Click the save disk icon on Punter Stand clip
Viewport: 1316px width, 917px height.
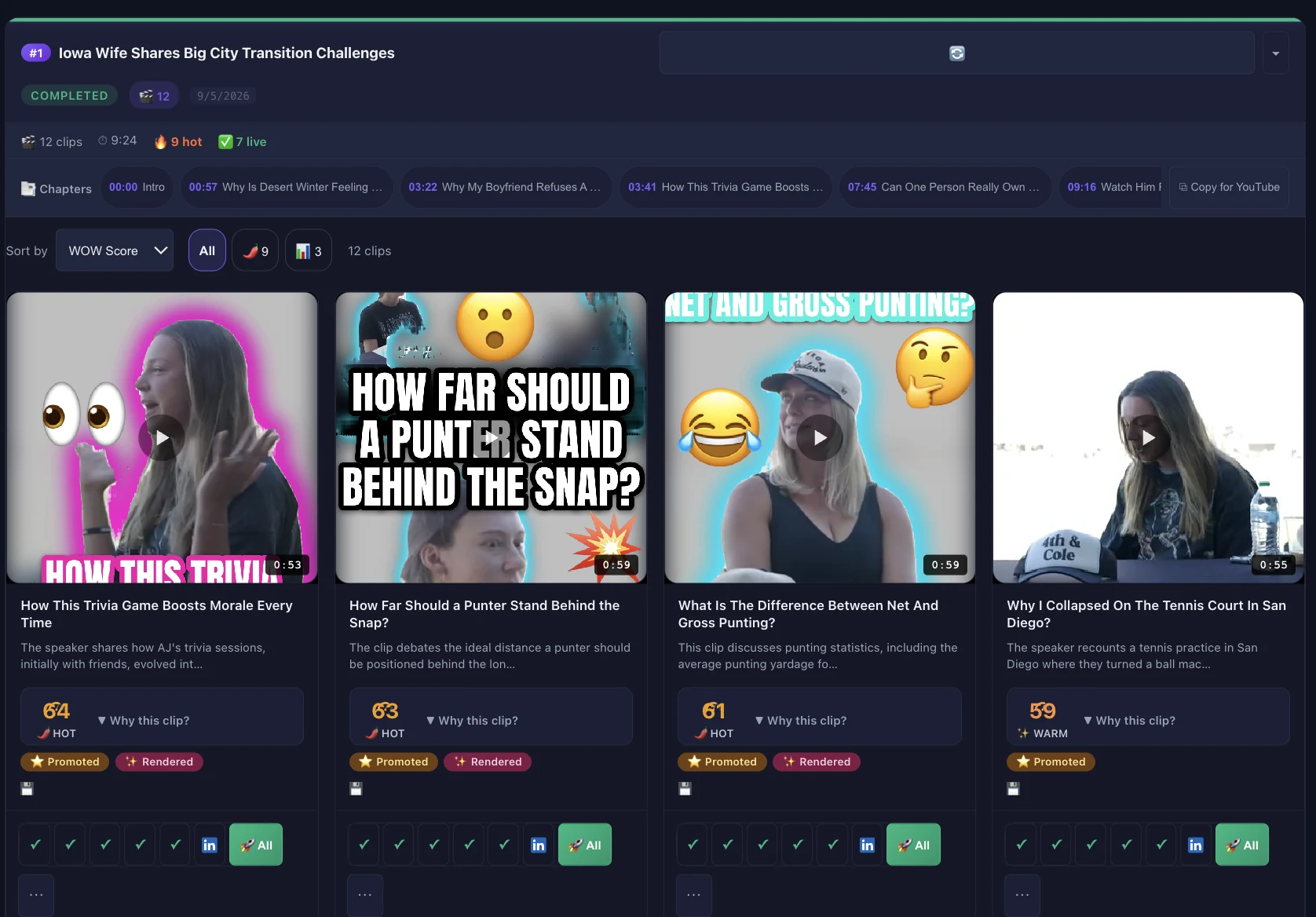pyautogui.click(x=356, y=788)
